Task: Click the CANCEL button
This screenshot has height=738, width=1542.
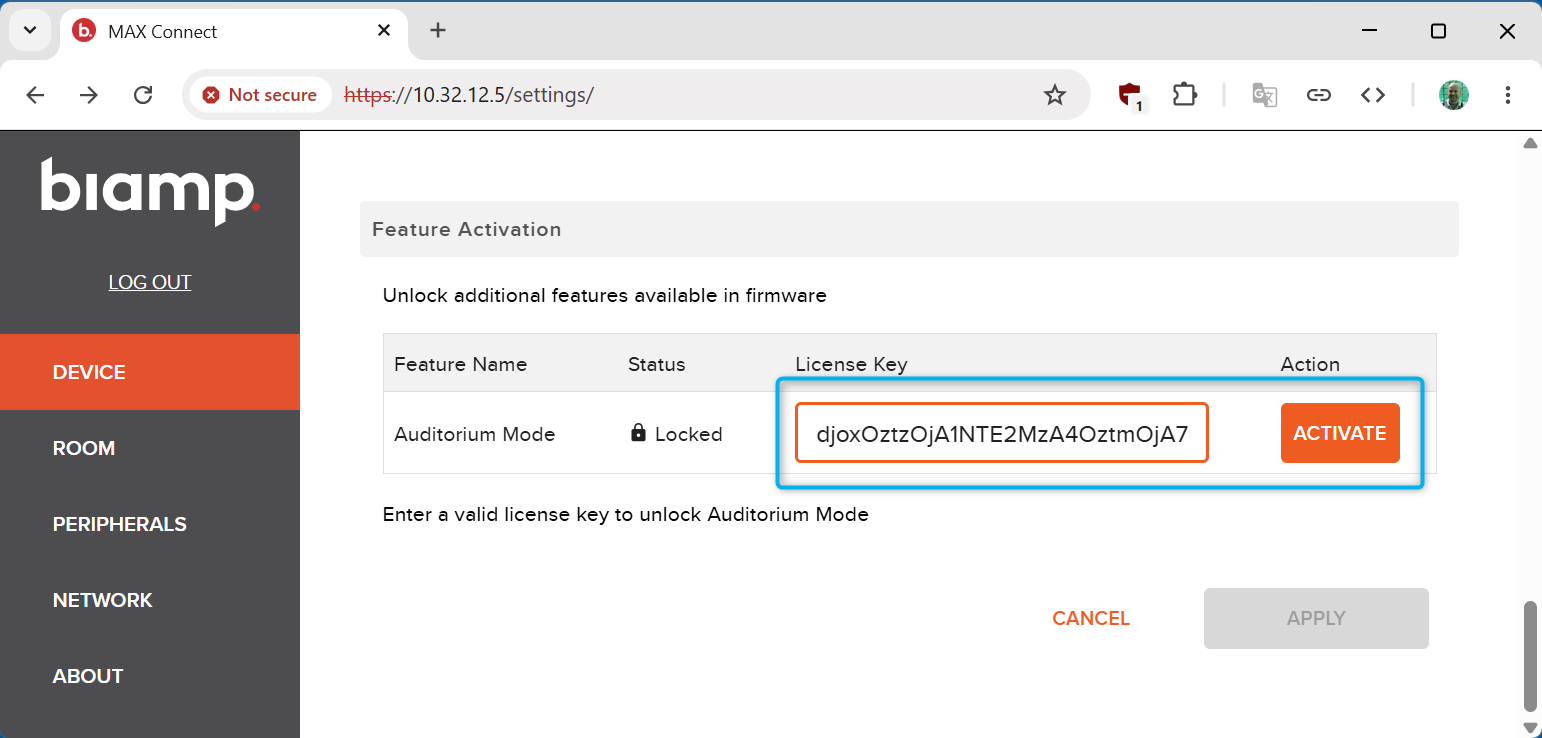Action: (1091, 618)
